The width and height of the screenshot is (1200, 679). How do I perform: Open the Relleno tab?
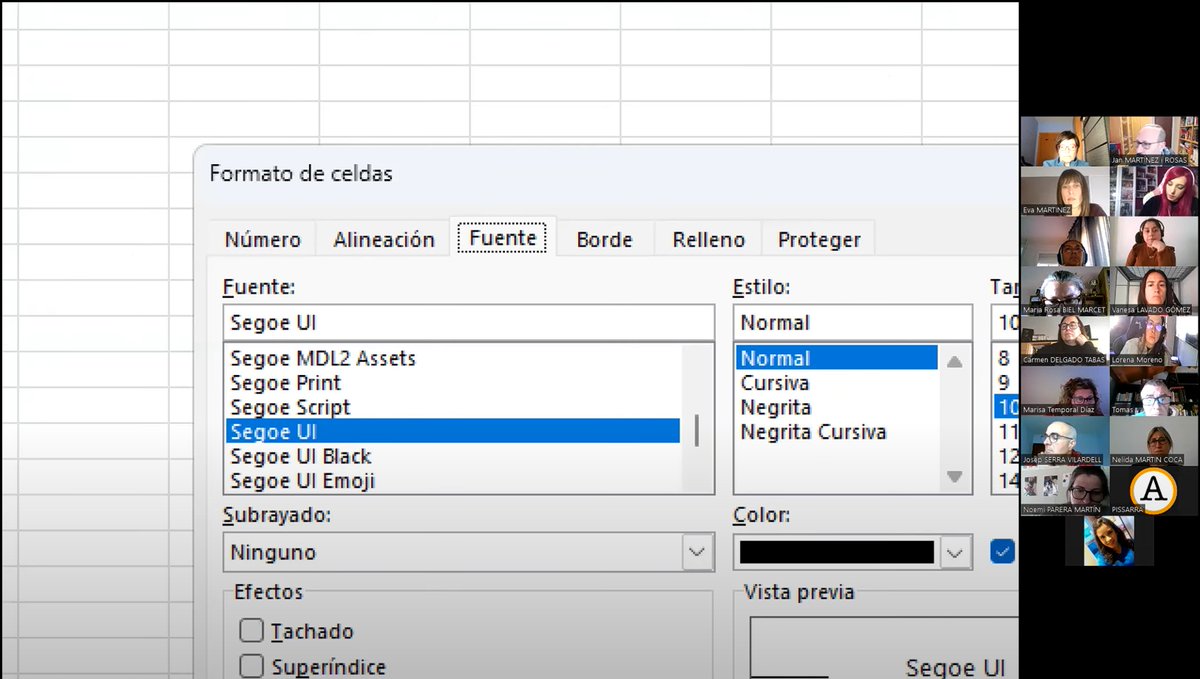[x=708, y=239]
